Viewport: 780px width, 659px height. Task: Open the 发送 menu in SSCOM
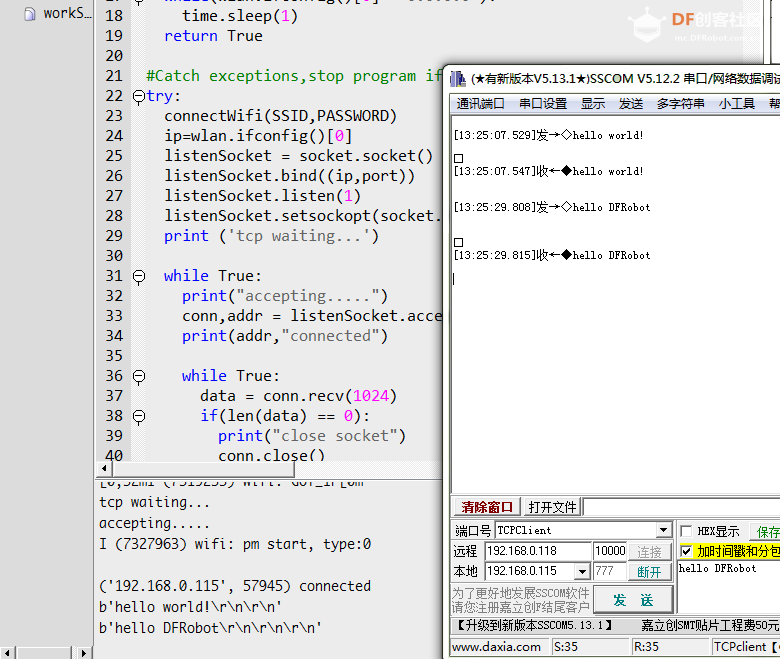pos(631,103)
